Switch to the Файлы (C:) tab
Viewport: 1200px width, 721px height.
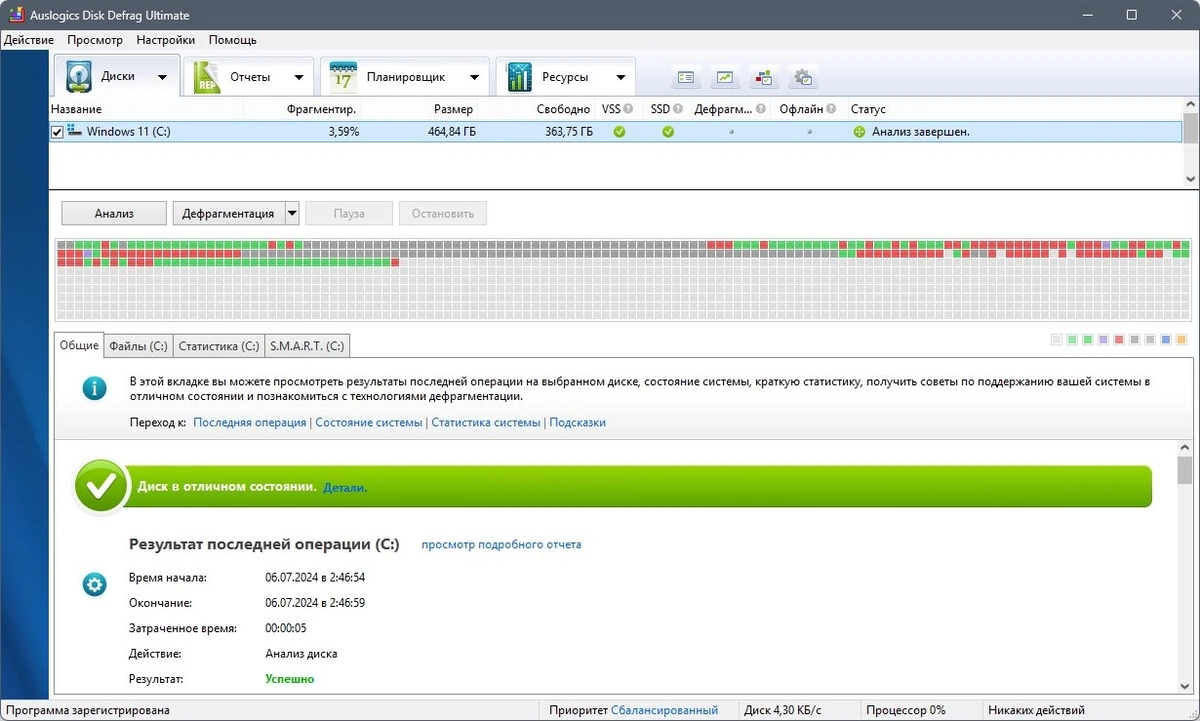138,346
